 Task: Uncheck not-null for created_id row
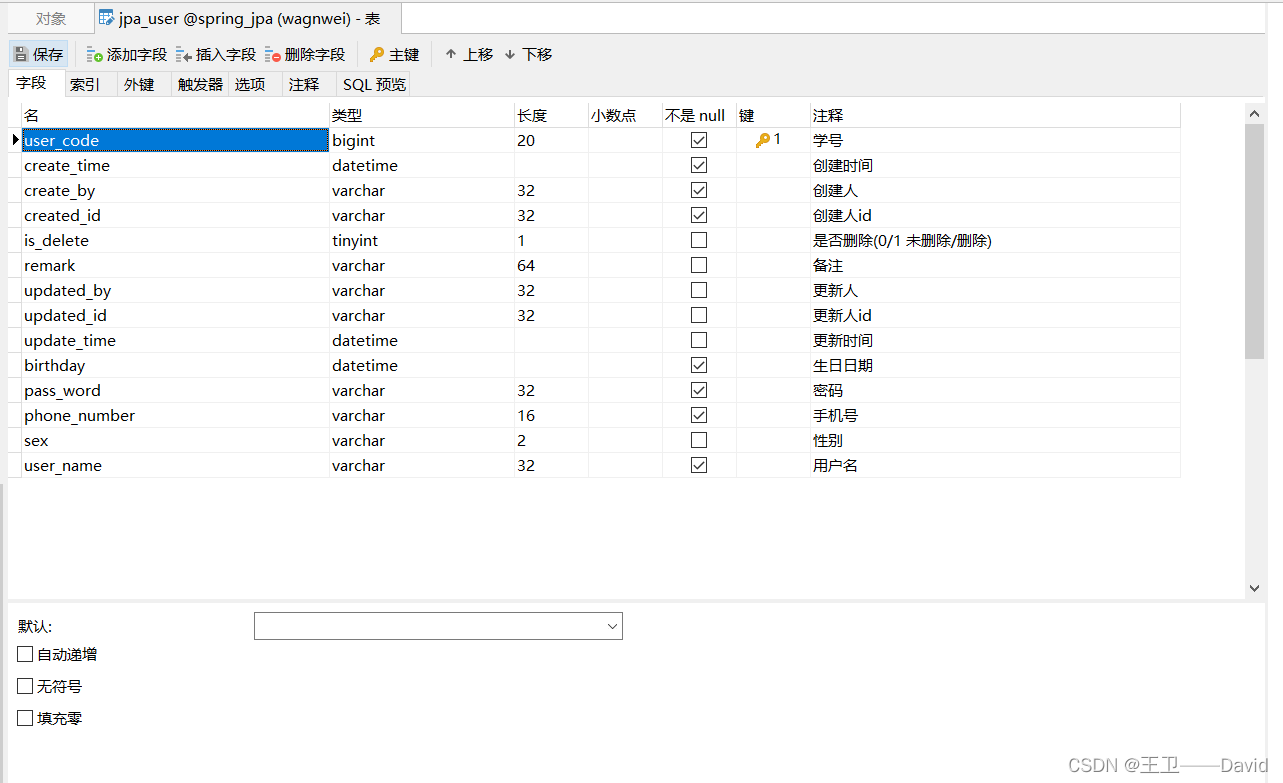[699, 215]
